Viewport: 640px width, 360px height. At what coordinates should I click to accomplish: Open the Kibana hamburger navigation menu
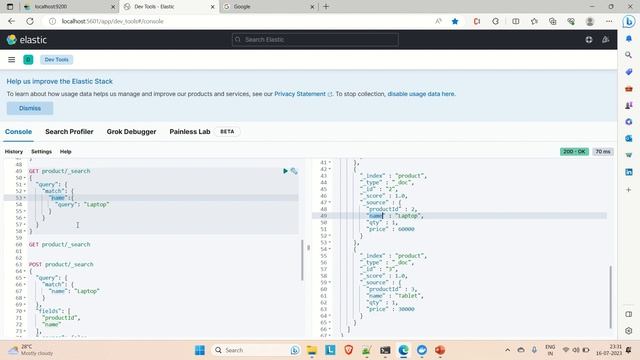coord(11,60)
